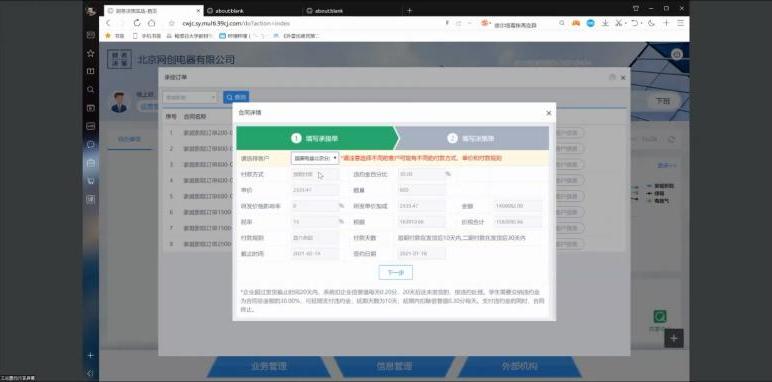
Task: Open the sidebar favorites star icon
Action: [90, 53]
